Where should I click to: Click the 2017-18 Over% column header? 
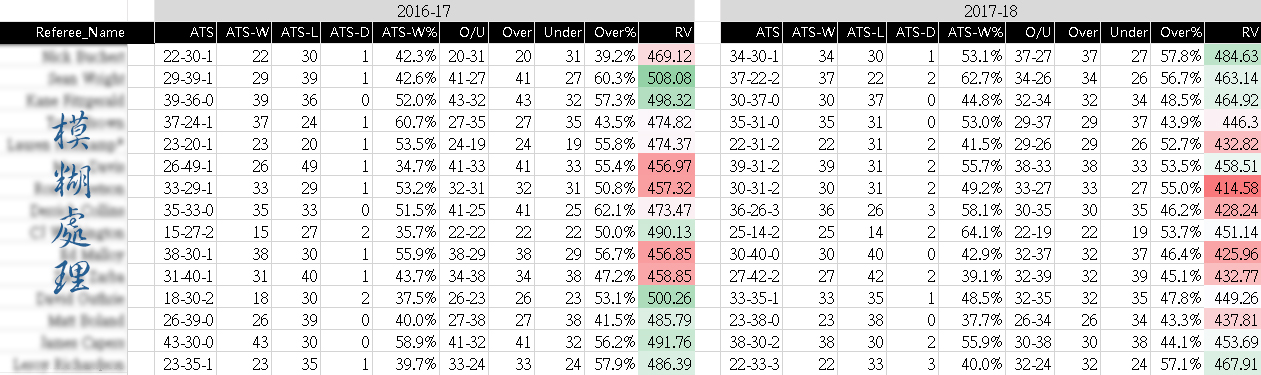[1180, 33]
